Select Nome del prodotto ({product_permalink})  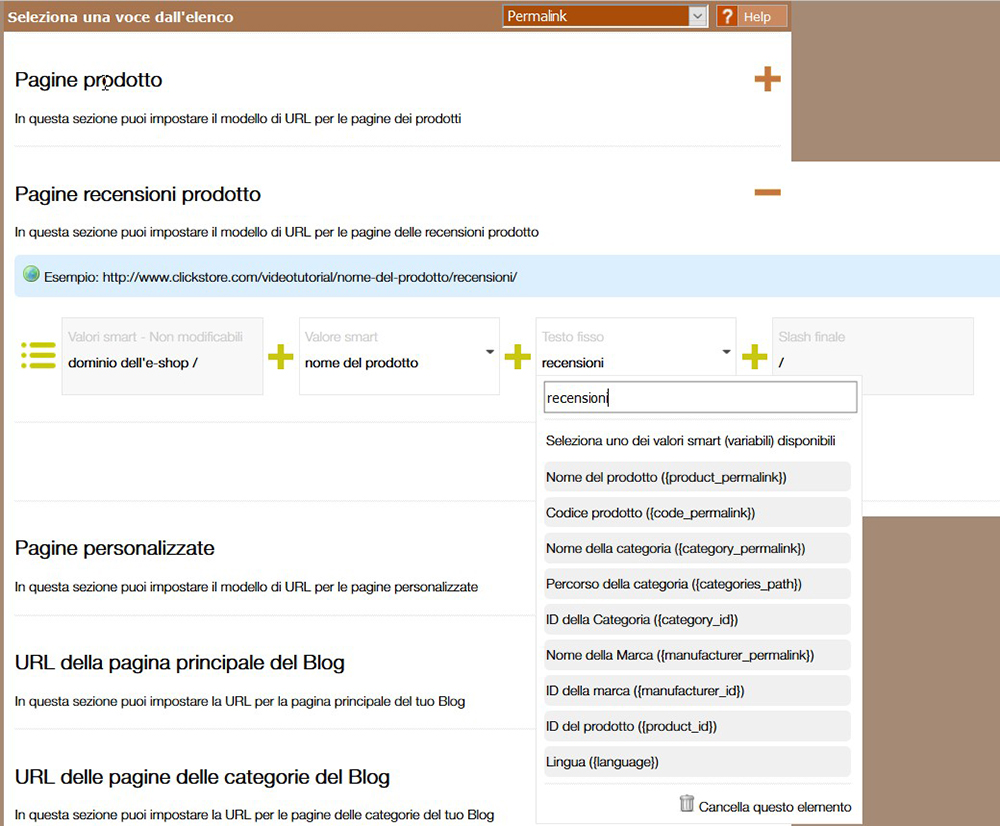pyautogui.click(x=697, y=477)
